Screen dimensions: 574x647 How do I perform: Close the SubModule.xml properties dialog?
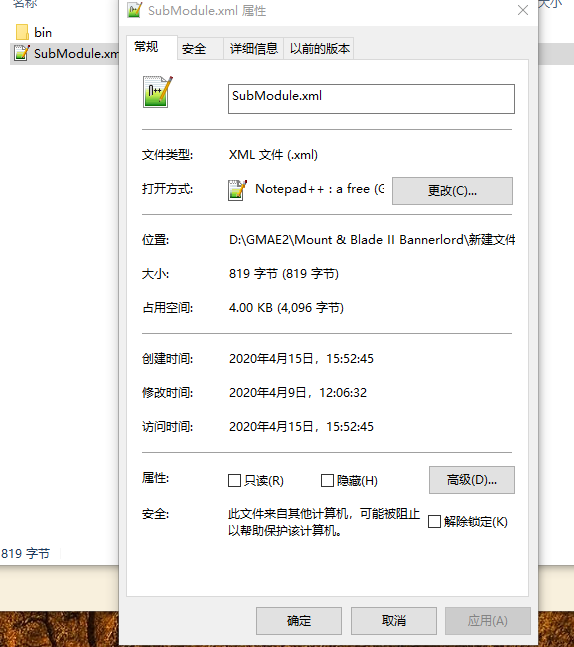coord(523,10)
